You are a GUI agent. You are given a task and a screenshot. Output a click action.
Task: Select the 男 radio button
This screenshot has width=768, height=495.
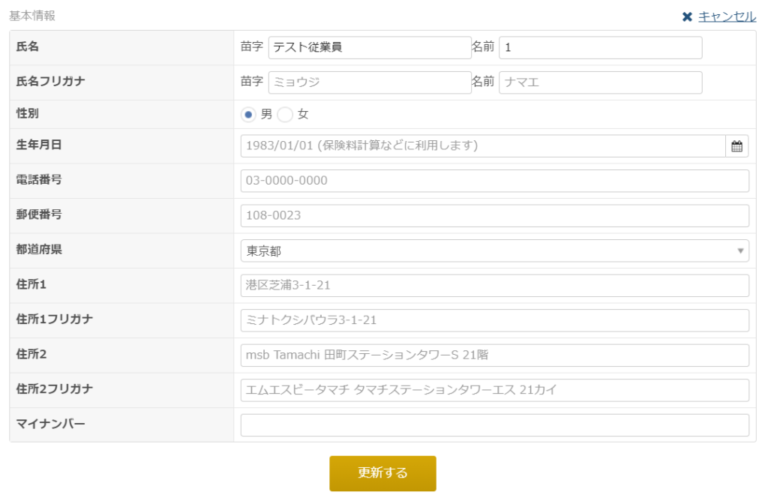[249, 114]
